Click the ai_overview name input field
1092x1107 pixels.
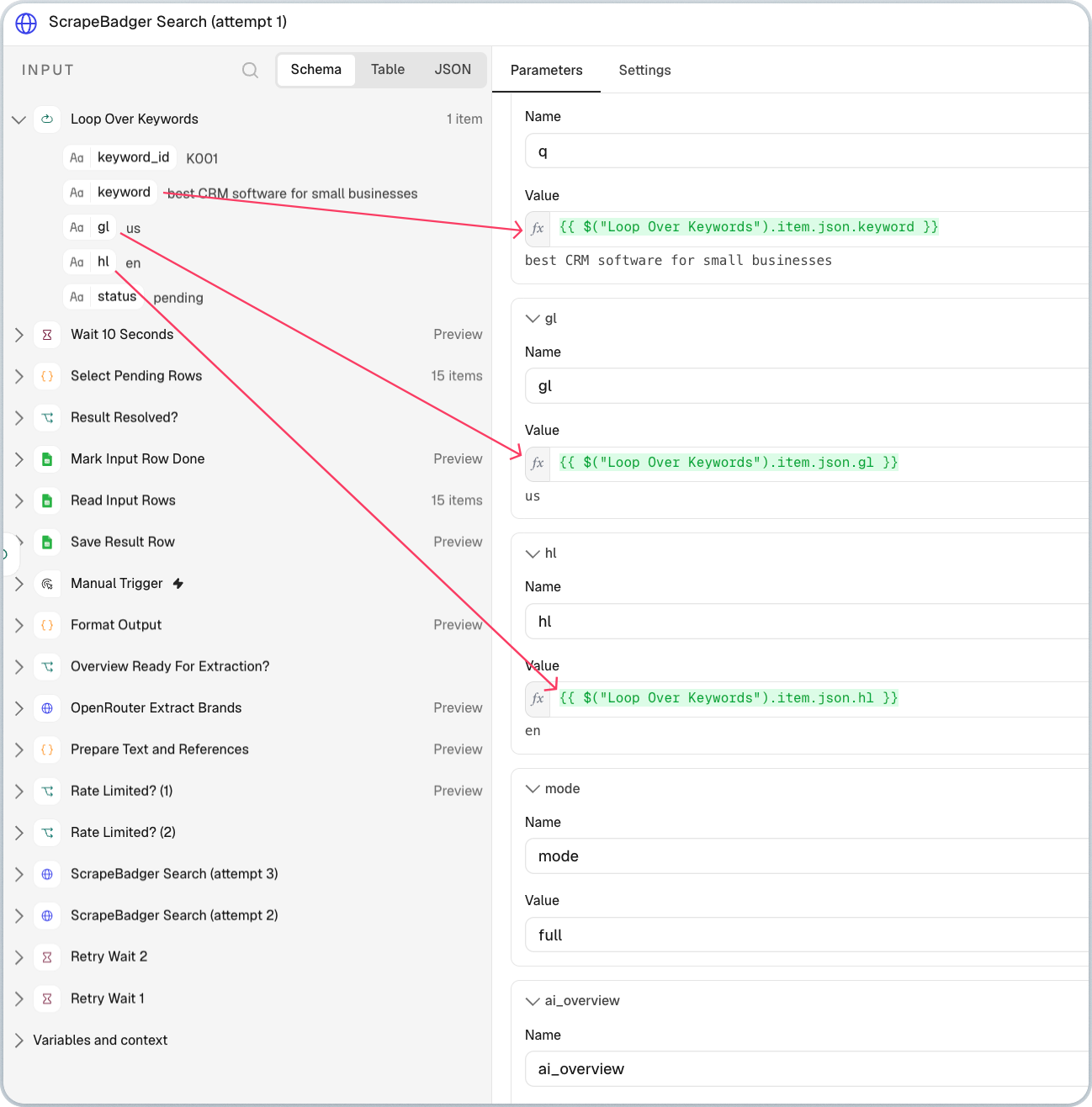807,1068
